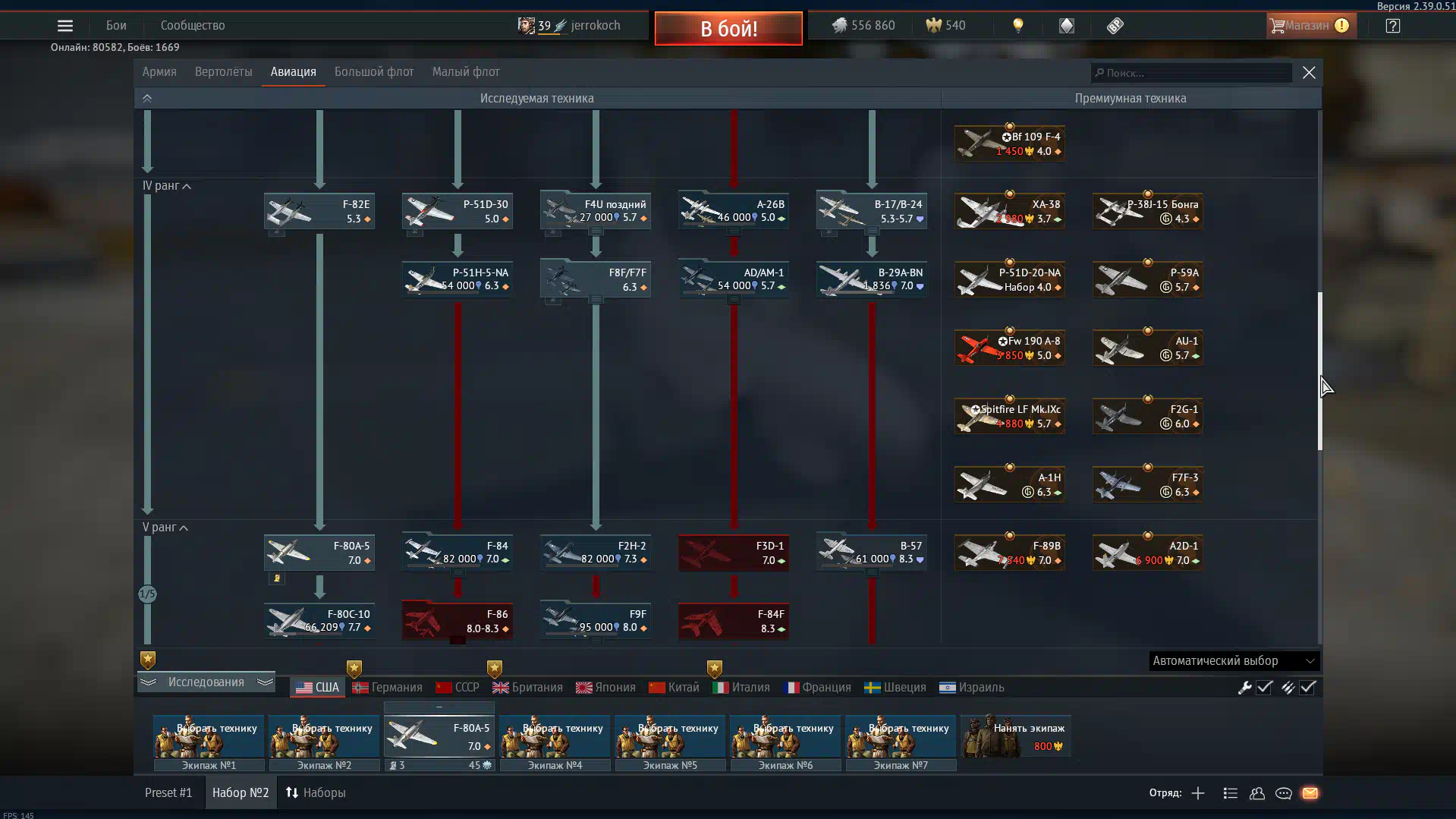The image size is (1456, 819).
Task: Click the lightbulb hints icon
Action: tap(1018, 26)
